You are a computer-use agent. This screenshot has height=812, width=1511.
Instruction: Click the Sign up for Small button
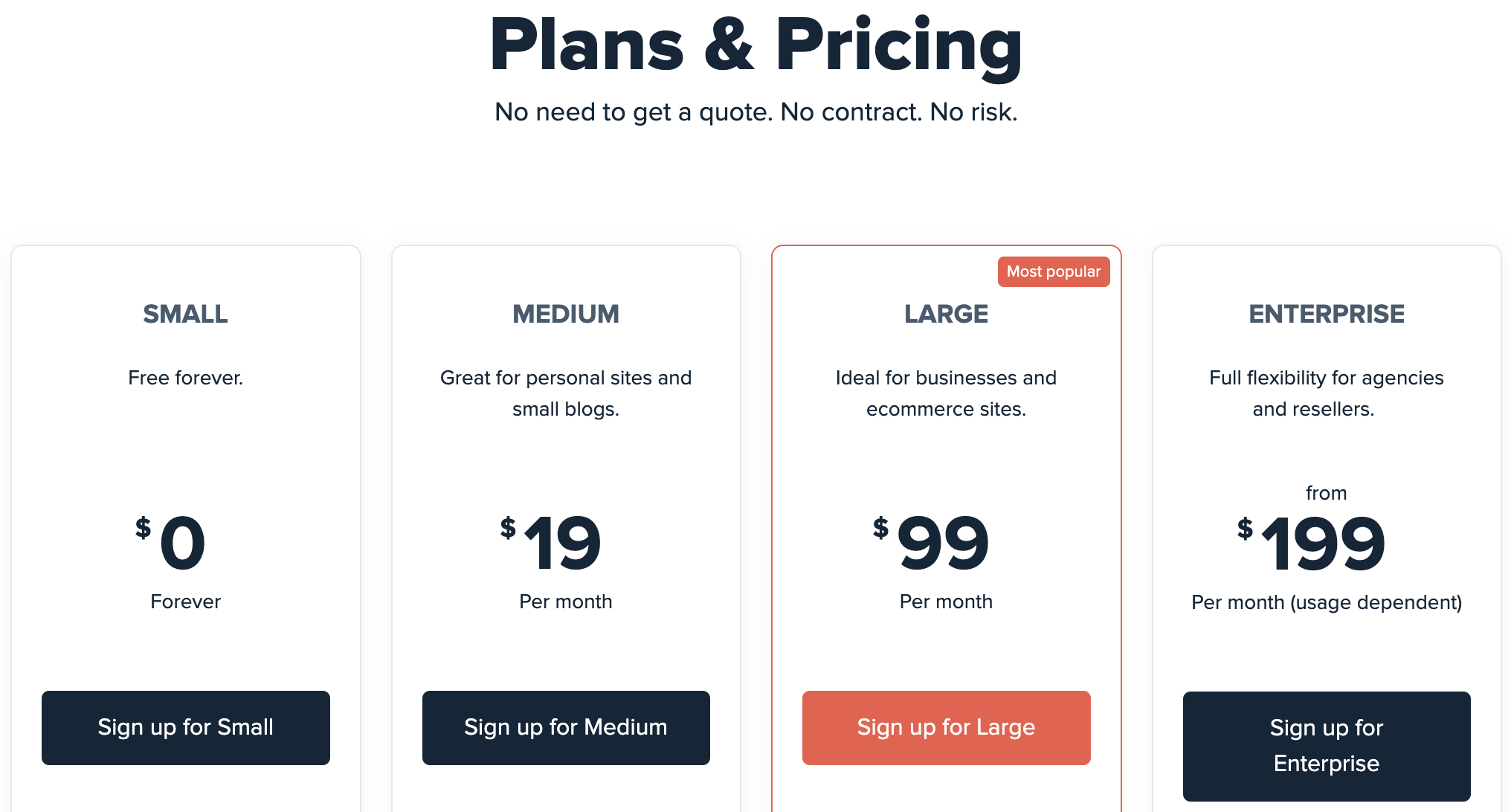tap(186, 727)
